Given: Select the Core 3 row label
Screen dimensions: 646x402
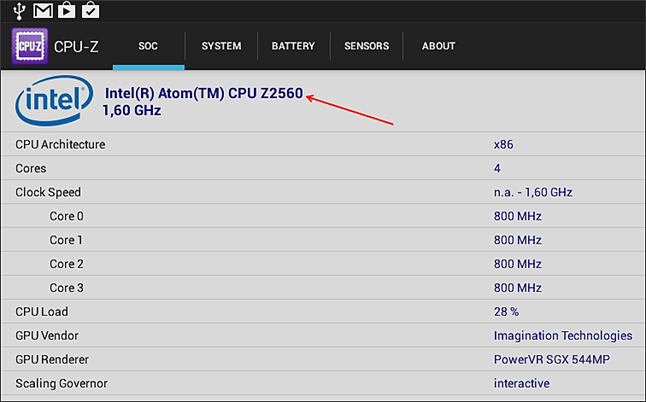Looking at the screenshot, I should pos(66,288).
